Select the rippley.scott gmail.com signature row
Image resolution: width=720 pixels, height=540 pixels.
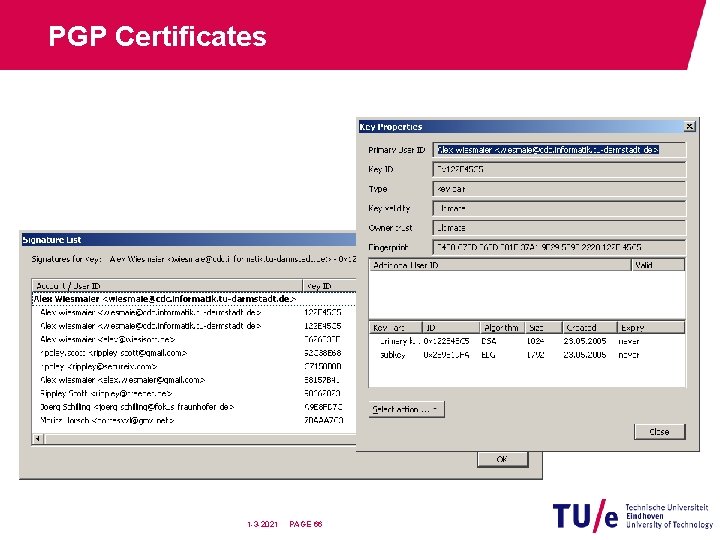194,353
